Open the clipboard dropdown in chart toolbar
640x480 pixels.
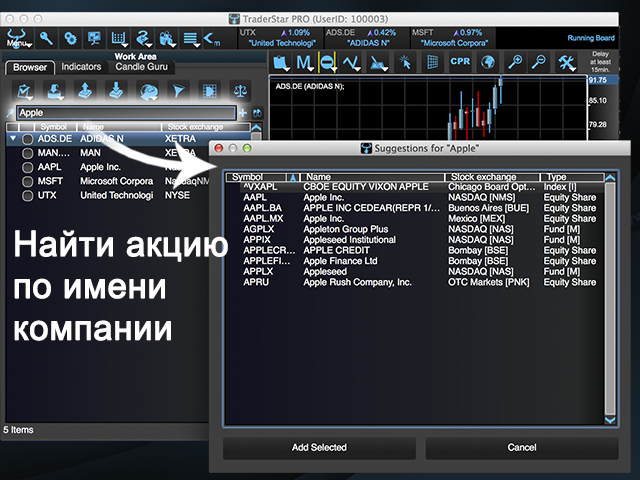pyautogui.click(x=281, y=63)
